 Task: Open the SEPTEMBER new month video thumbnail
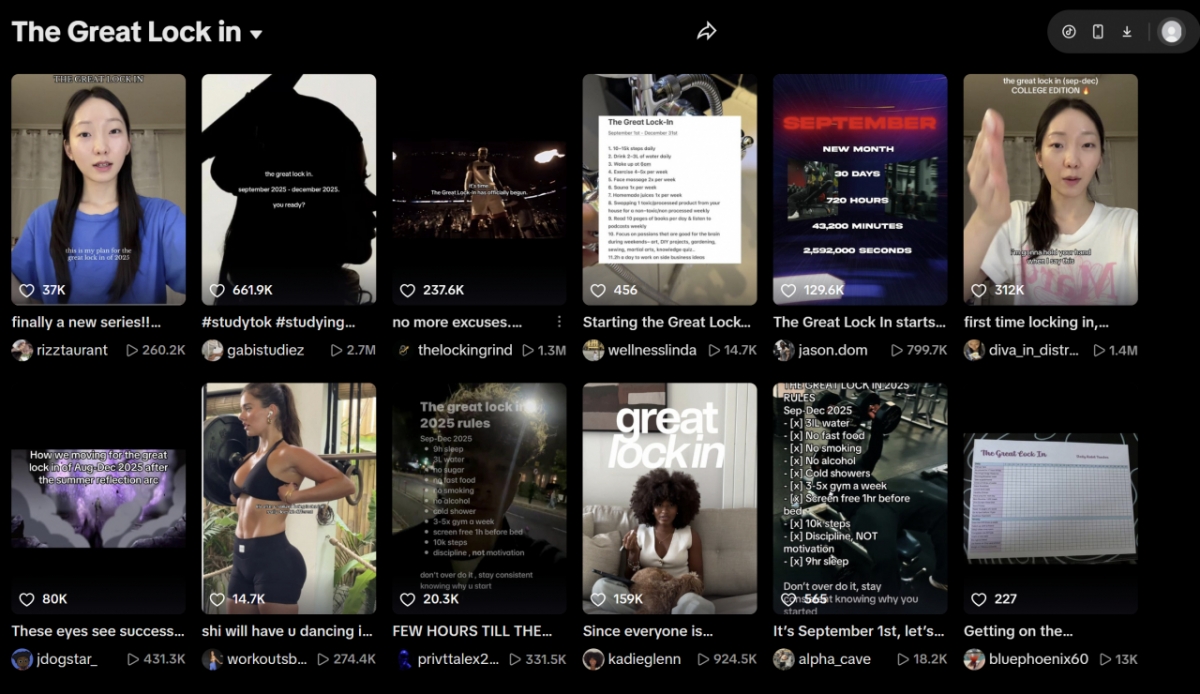tap(860, 188)
